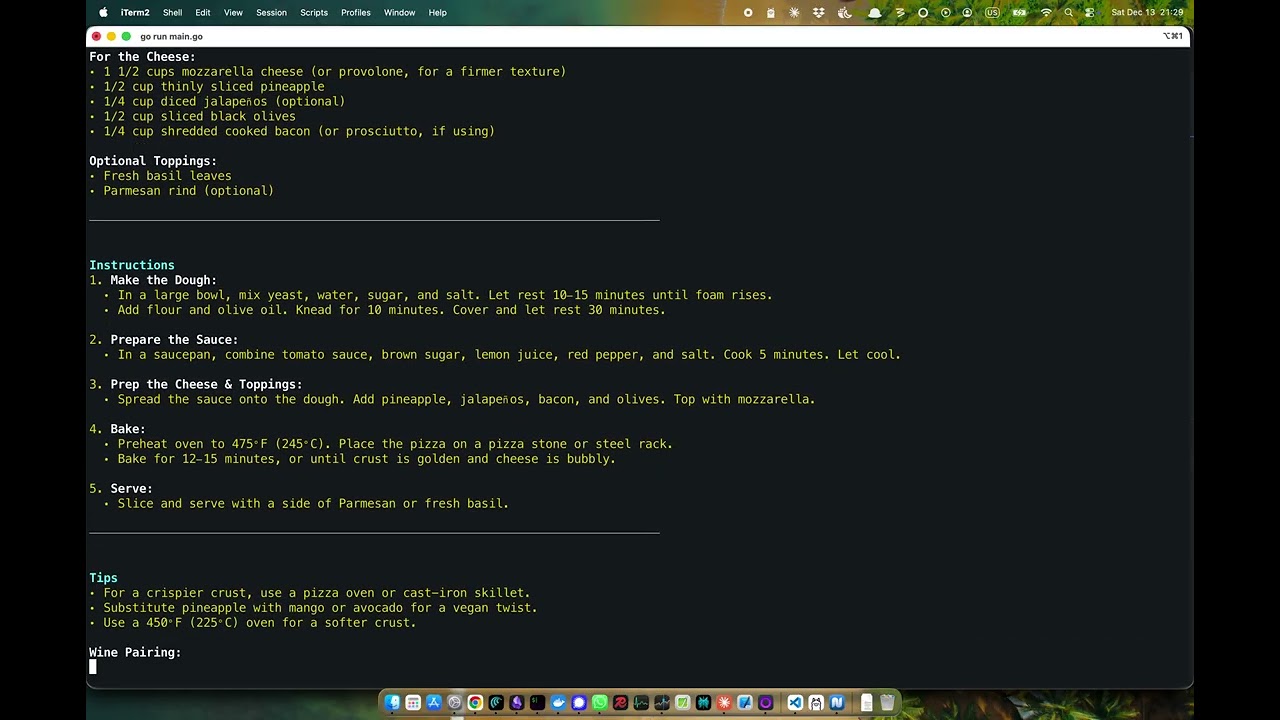
Task: Launch WhatsApp from the dock
Action: 600,703
